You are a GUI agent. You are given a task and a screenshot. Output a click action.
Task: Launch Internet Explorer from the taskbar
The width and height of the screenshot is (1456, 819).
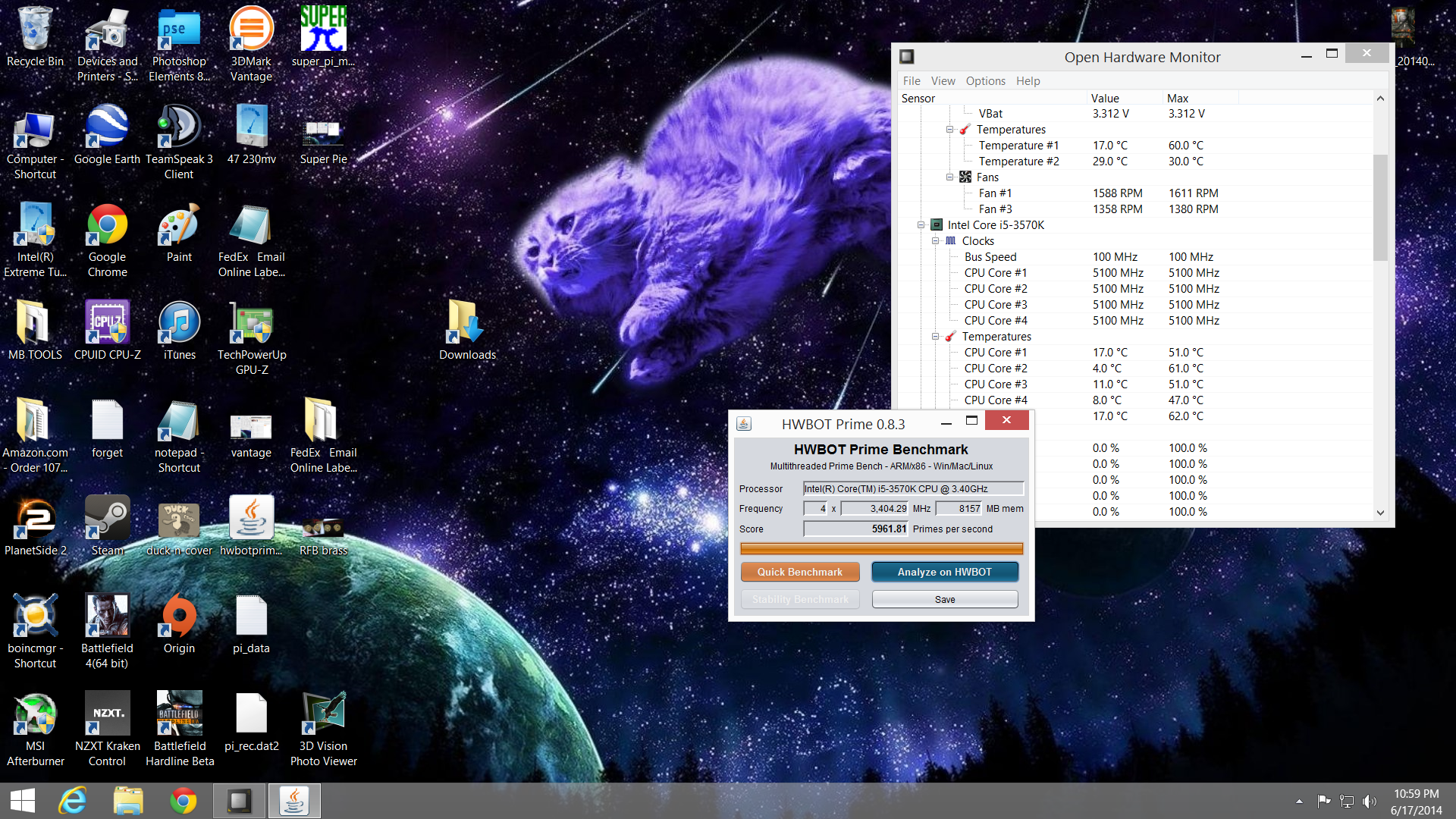[73, 801]
